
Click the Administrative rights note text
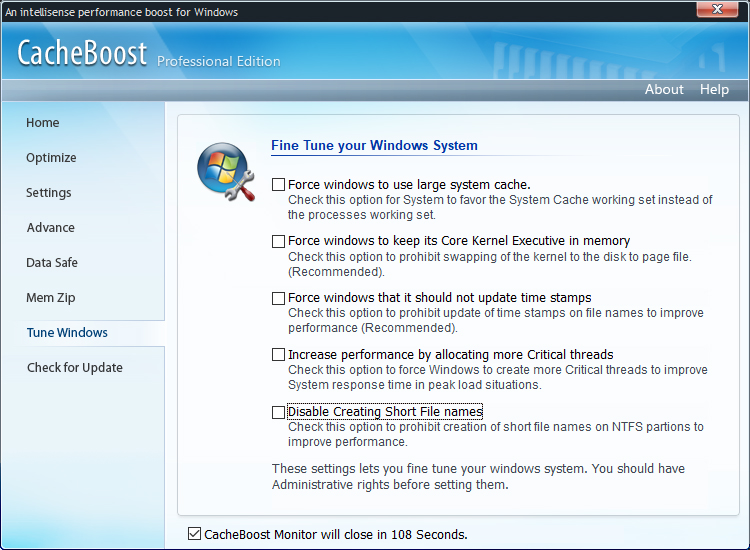[x=478, y=476]
